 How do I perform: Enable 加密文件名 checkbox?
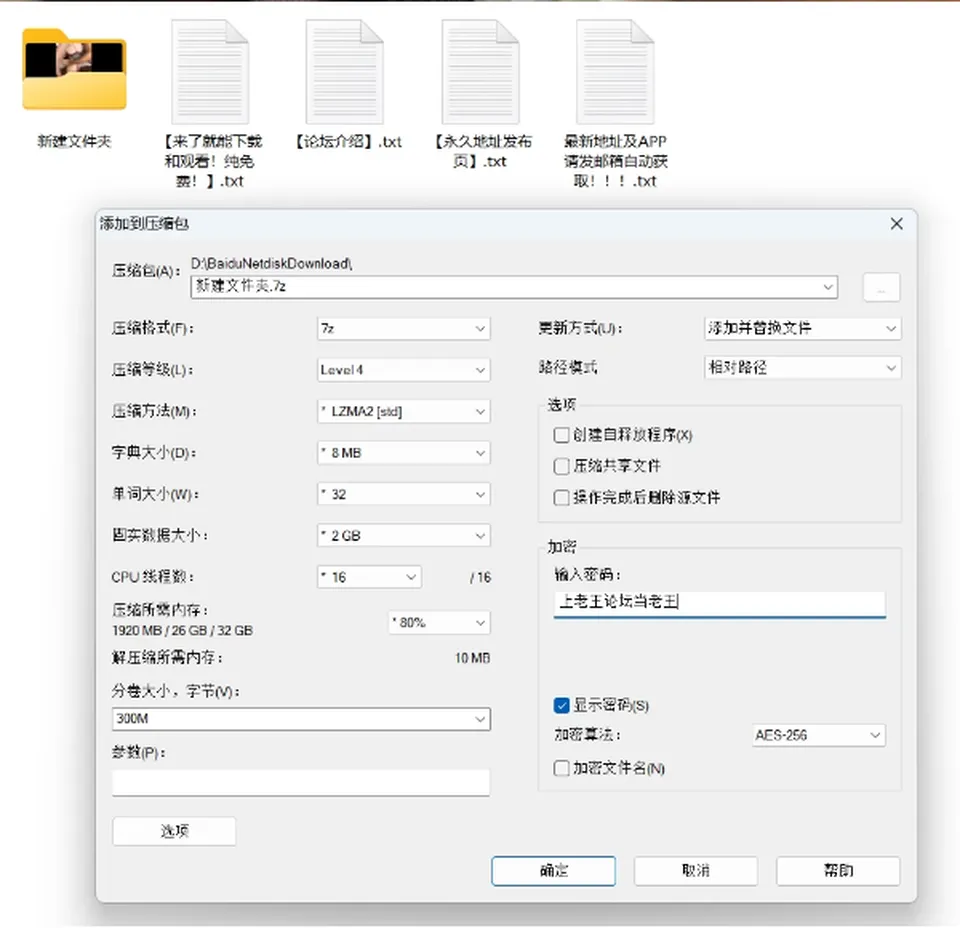561,768
